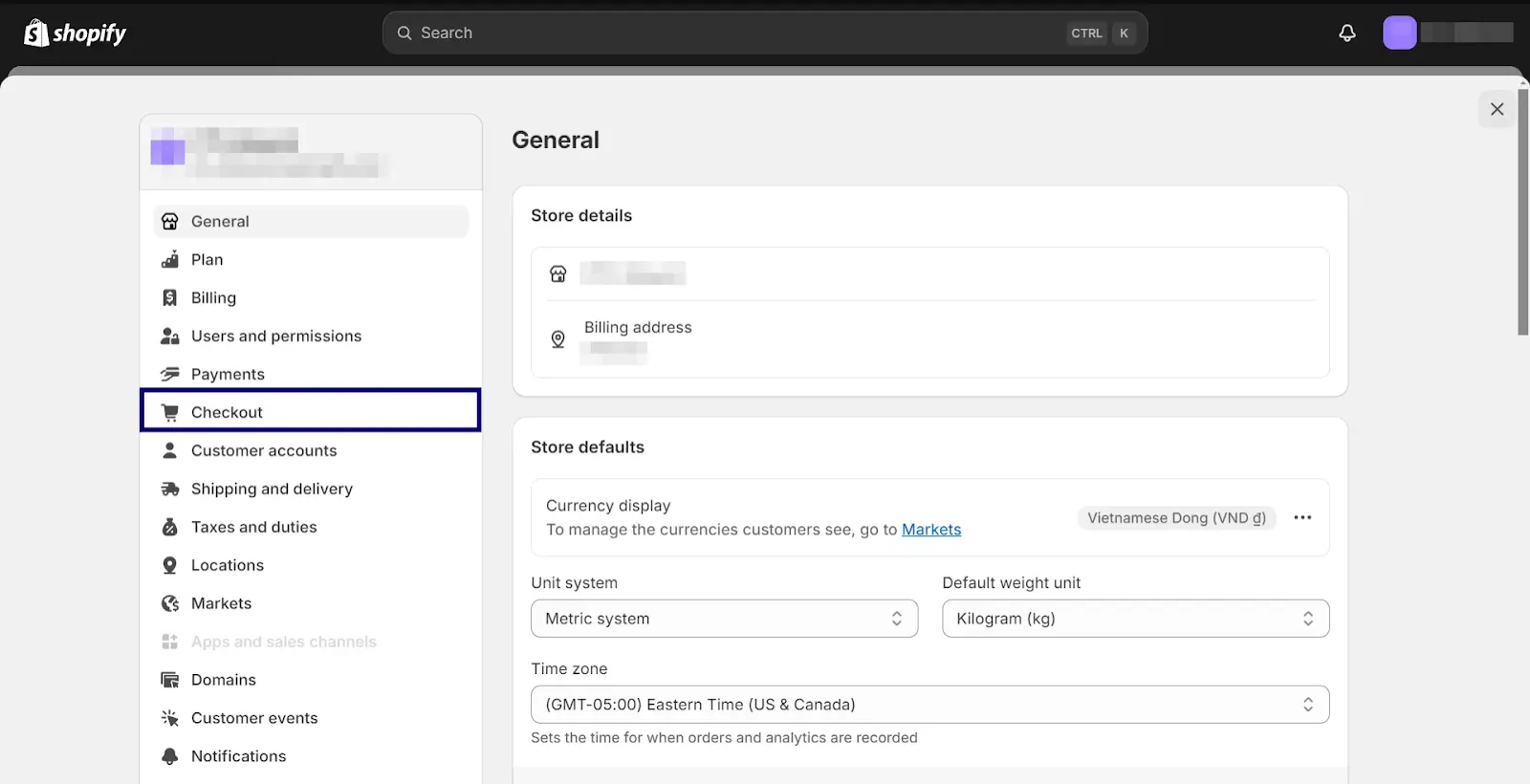The image size is (1530, 784).
Task: Click the Vietnamese Dong currency badge
Action: click(x=1176, y=518)
